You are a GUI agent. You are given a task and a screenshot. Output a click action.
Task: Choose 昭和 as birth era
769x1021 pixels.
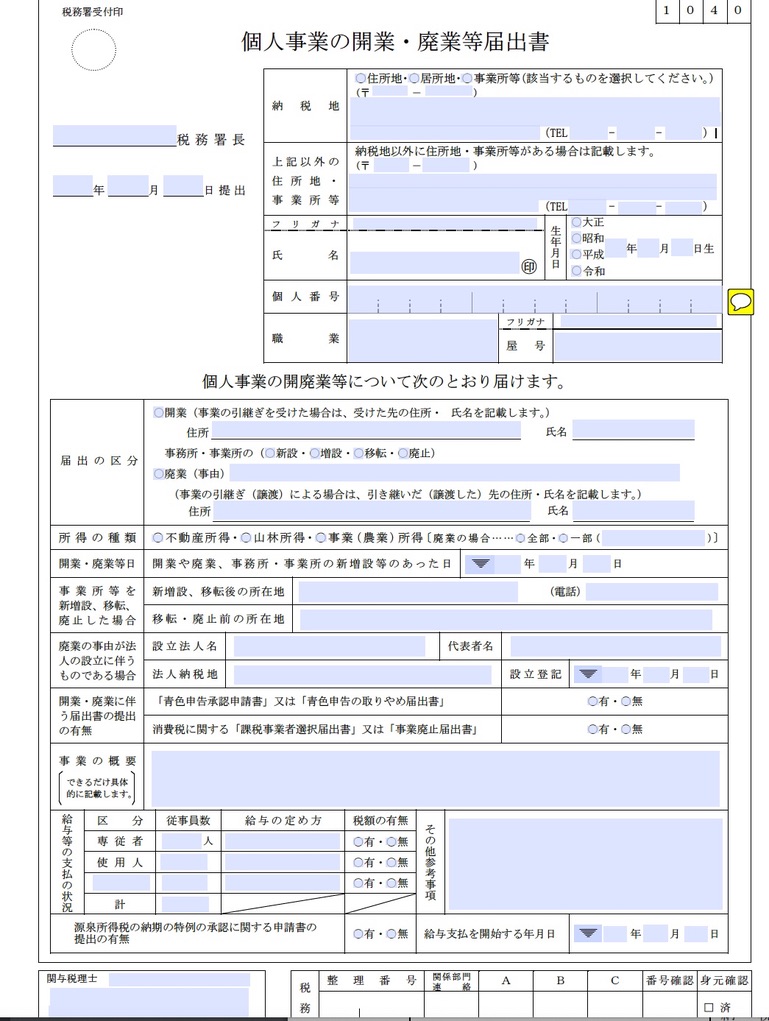[x=576, y=238]
